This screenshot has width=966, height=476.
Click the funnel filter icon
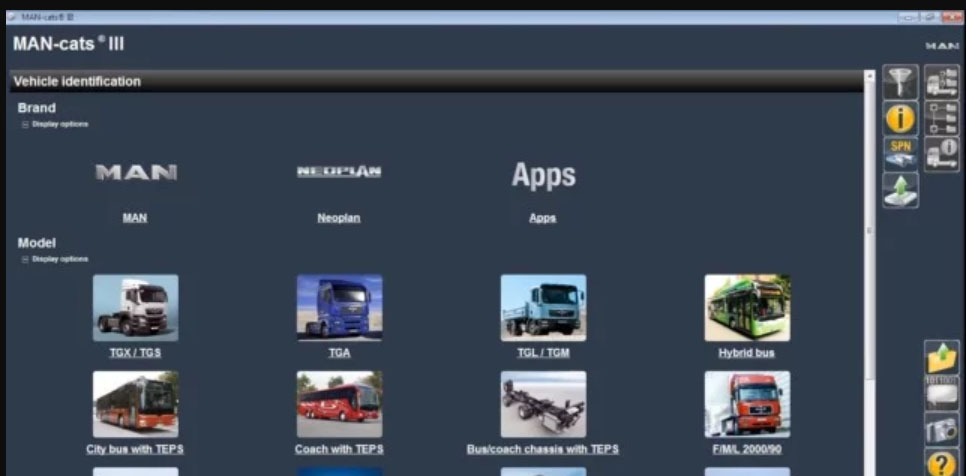[x=900, y=83]
